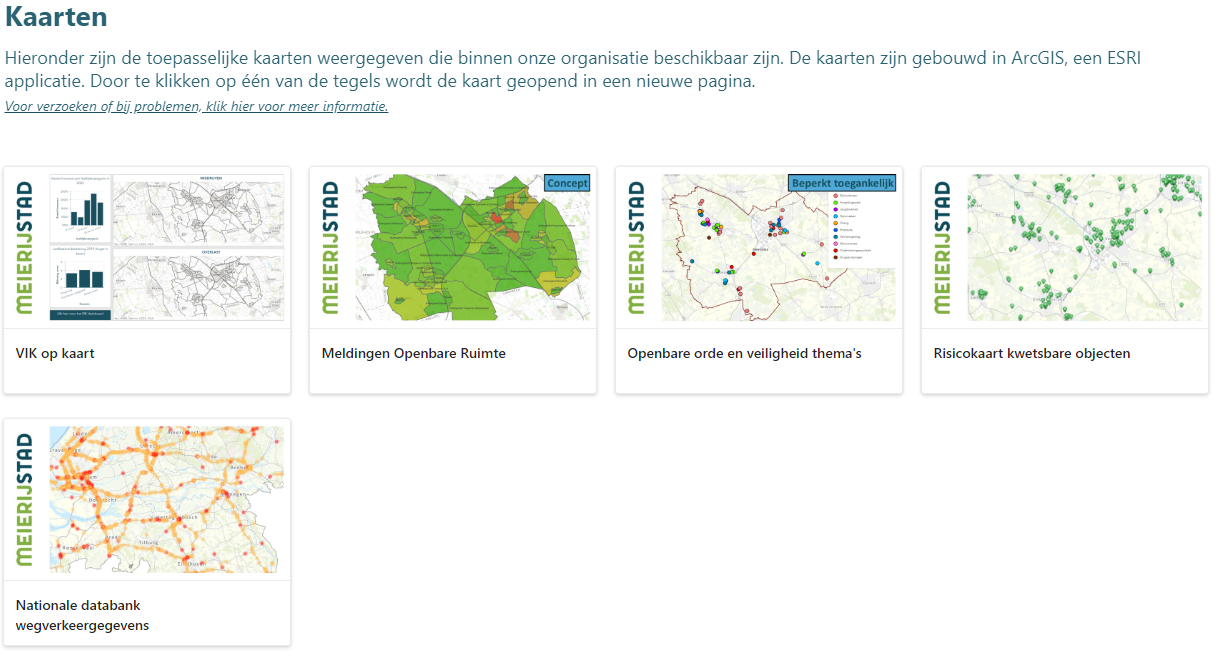Select 'Risicokaart kwetsbare objecten' tile title
Image resolution: width=1218 pixels, height=661 pixels.
pos(1031,353)
